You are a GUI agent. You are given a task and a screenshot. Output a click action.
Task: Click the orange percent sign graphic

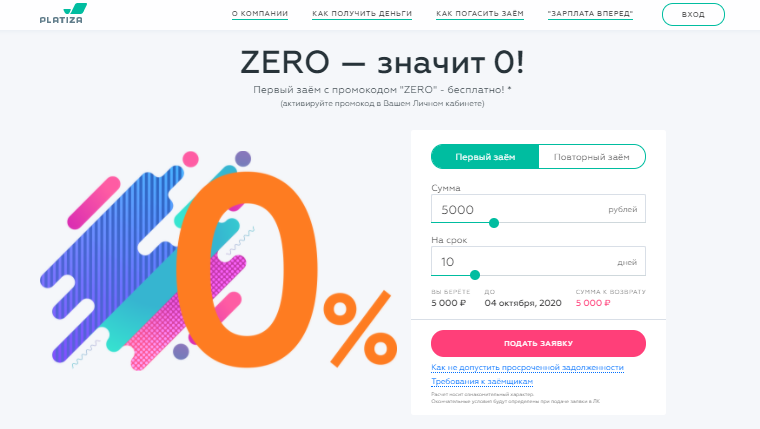[361, 328]
